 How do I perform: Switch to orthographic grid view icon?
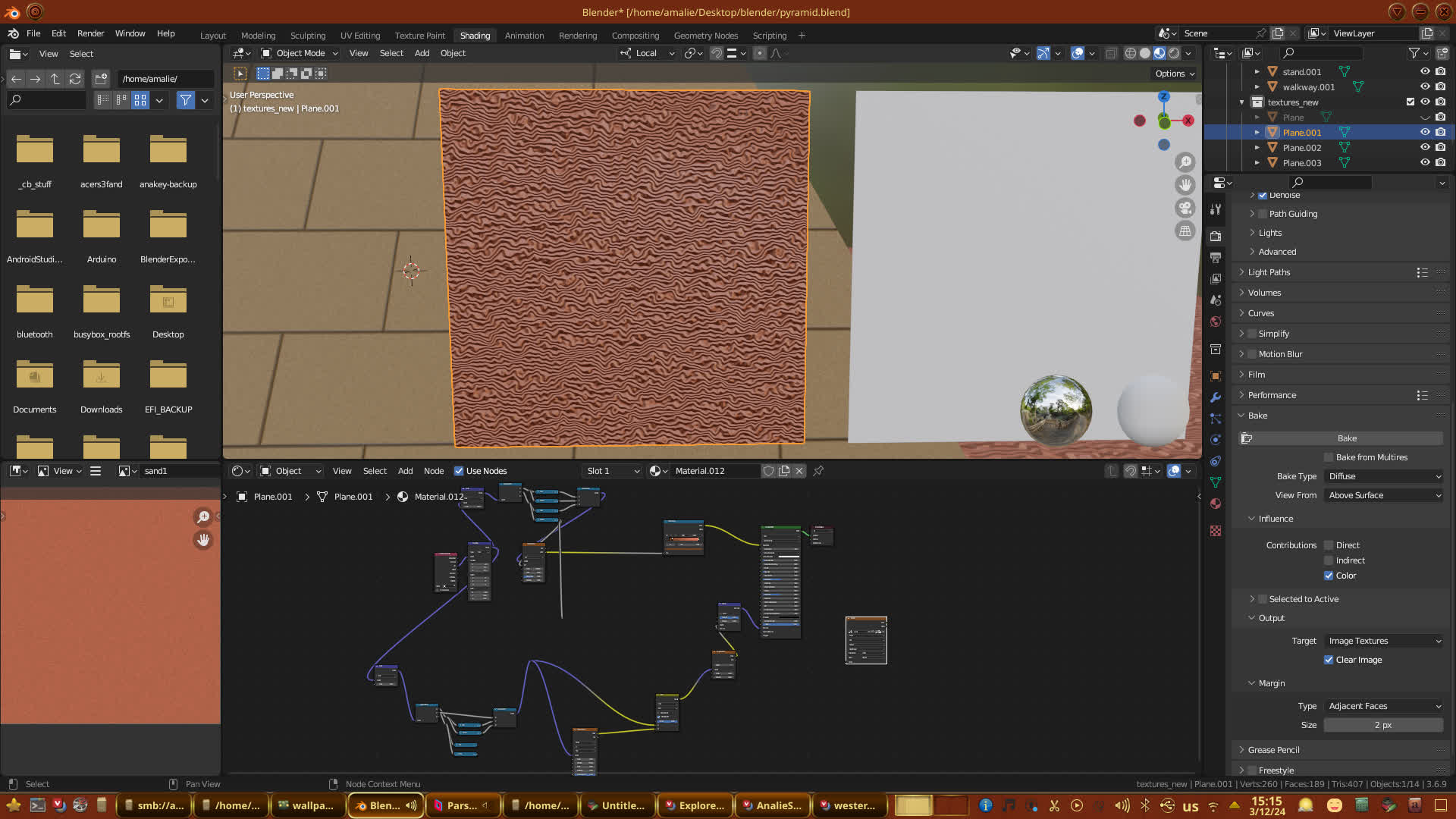pos(1185,231)
